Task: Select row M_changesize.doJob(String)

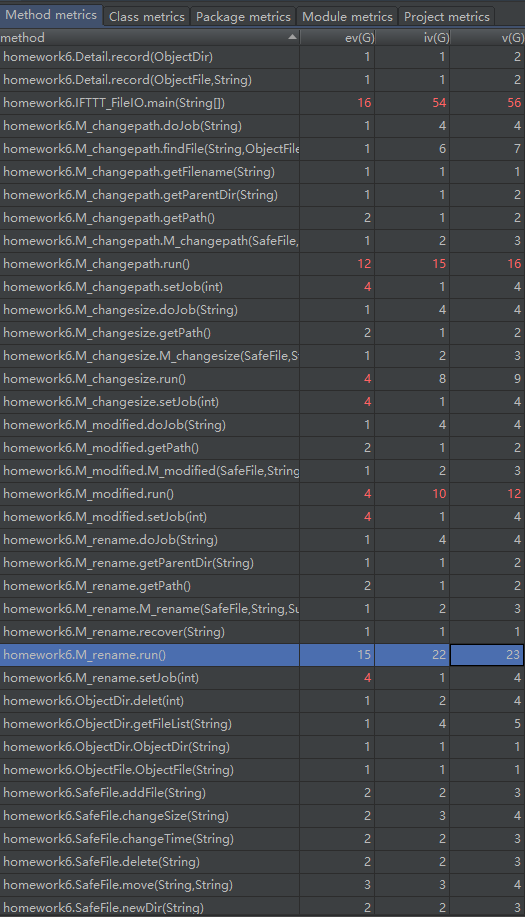Action: coord(262,309)
